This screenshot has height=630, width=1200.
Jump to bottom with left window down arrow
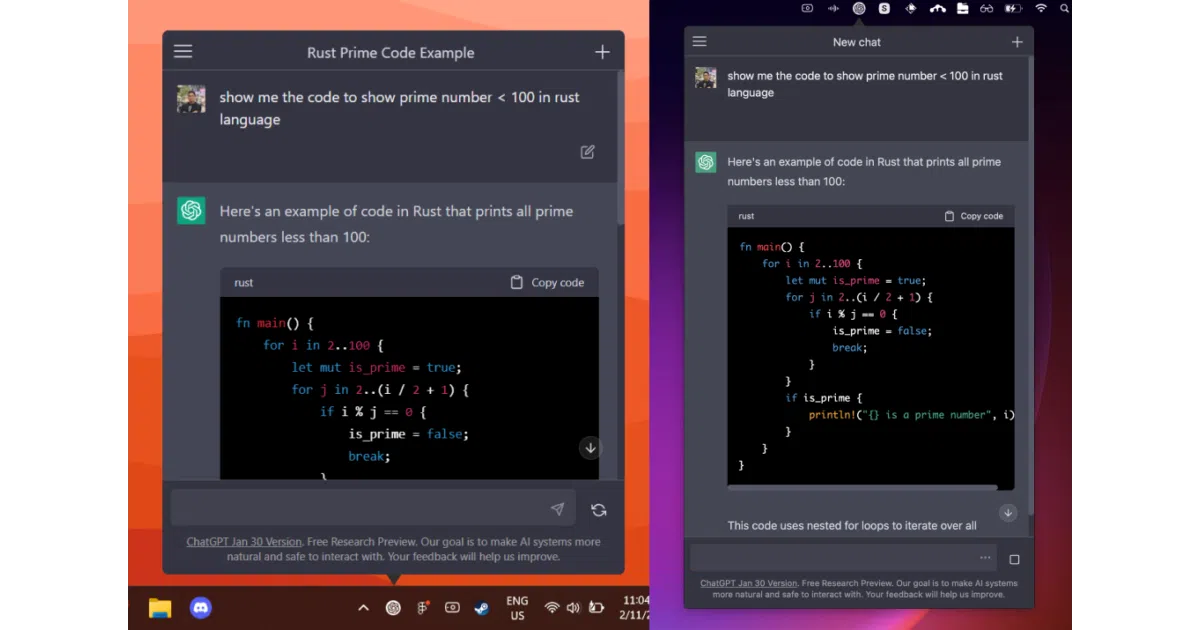tap(591, 448)
